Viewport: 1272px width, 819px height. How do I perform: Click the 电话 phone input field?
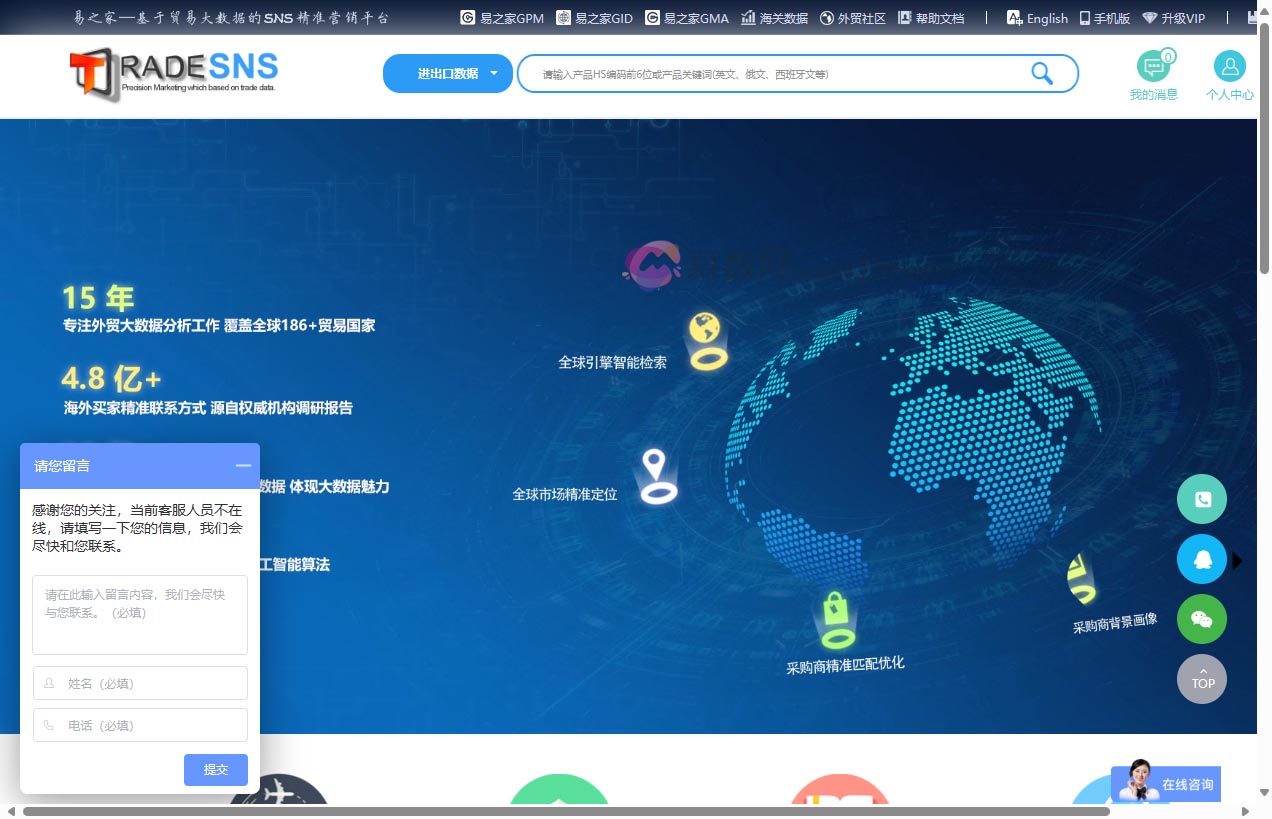coord(140,726)
